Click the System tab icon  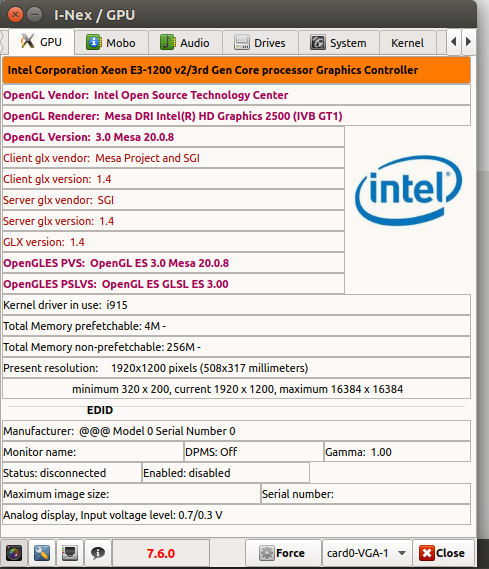pyautogui.click(x=318, y=42)
